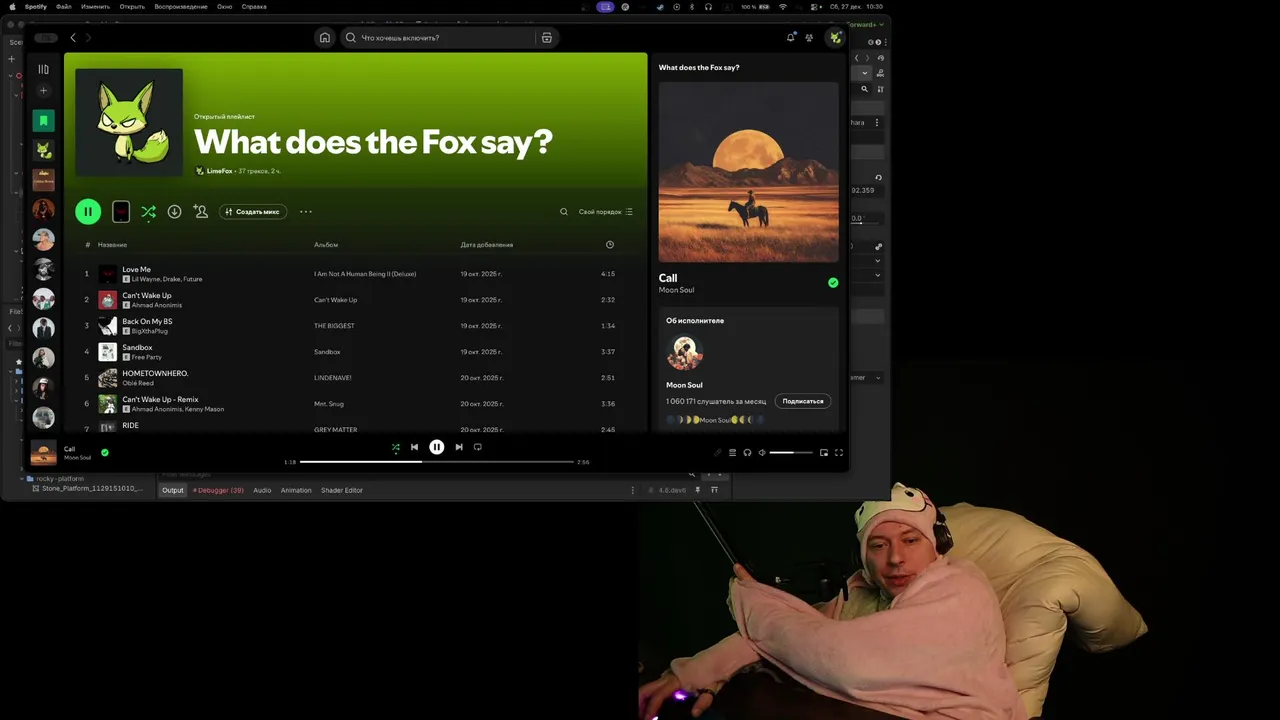
Task: Open Wi-Fi status icon in menu bar
Action: point(783,7)
